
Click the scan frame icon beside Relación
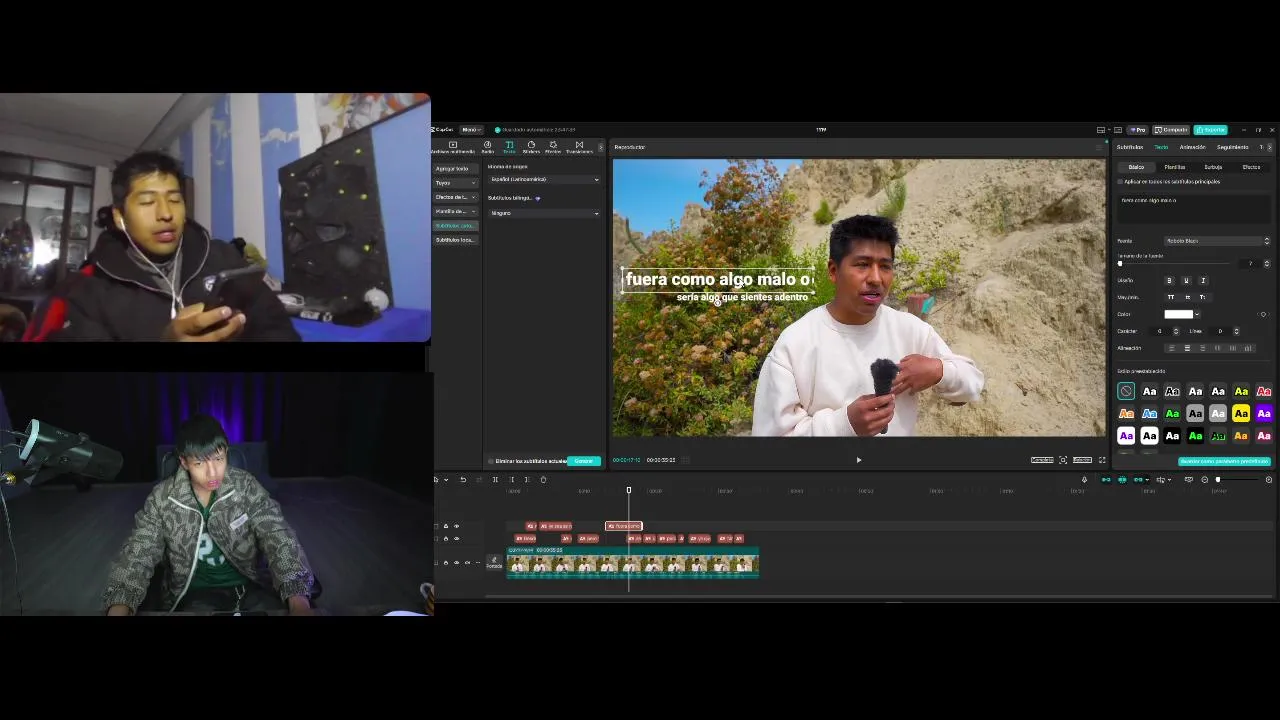(x=1063, y=460)
